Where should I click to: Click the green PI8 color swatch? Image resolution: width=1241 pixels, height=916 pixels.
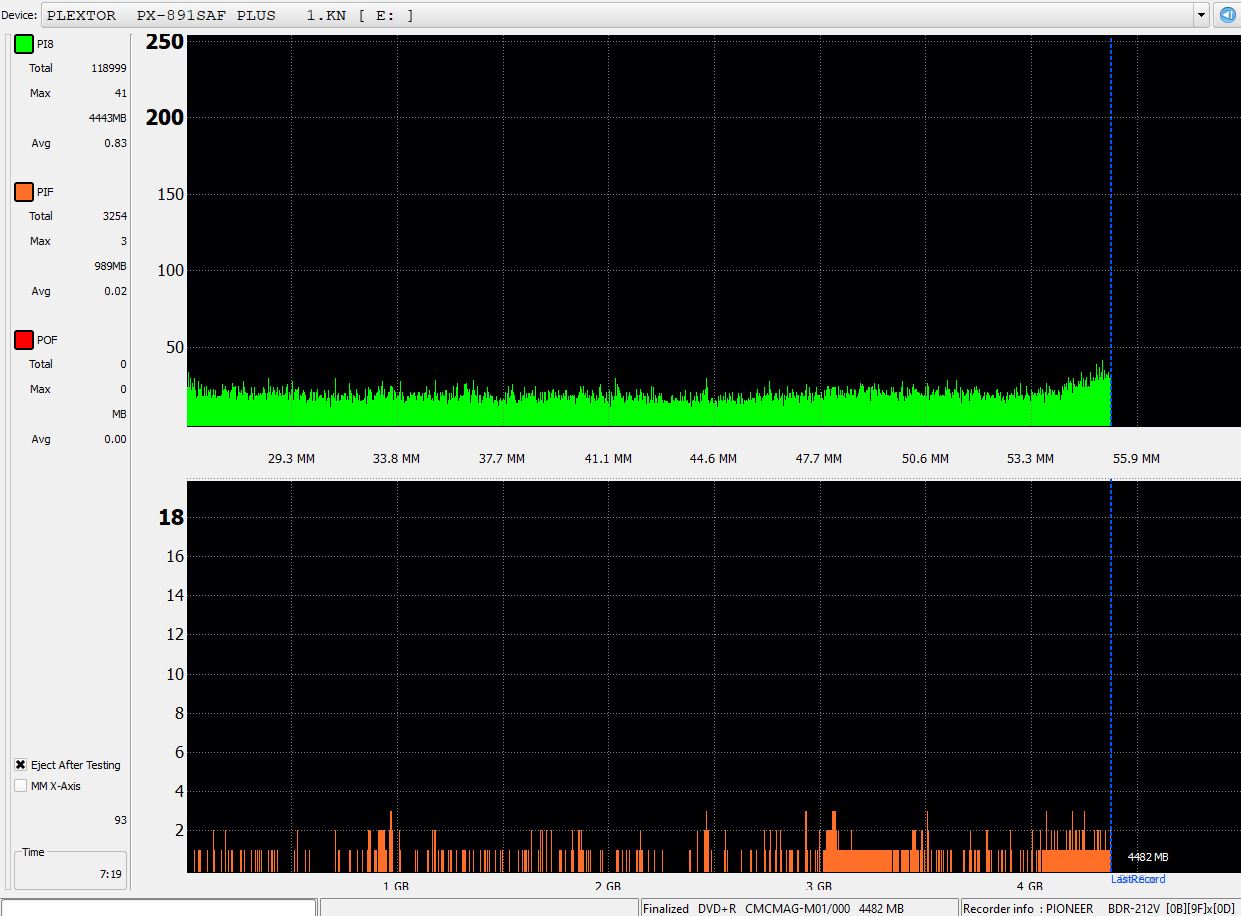23,45
